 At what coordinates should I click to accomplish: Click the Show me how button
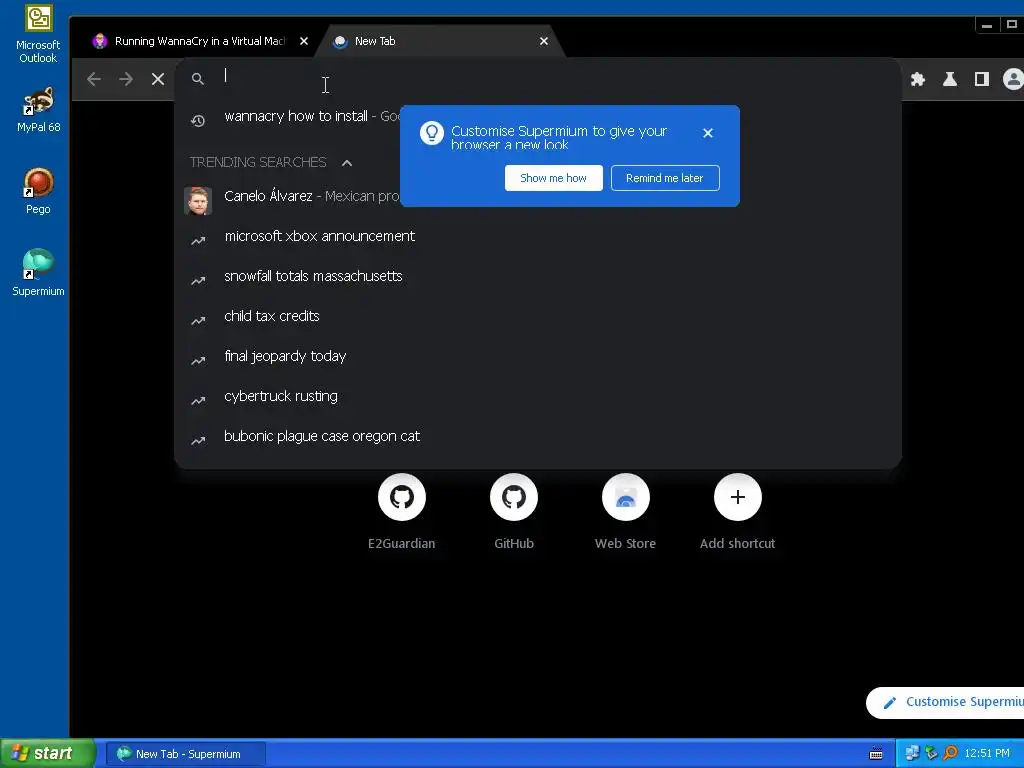(x=553, y=178)
